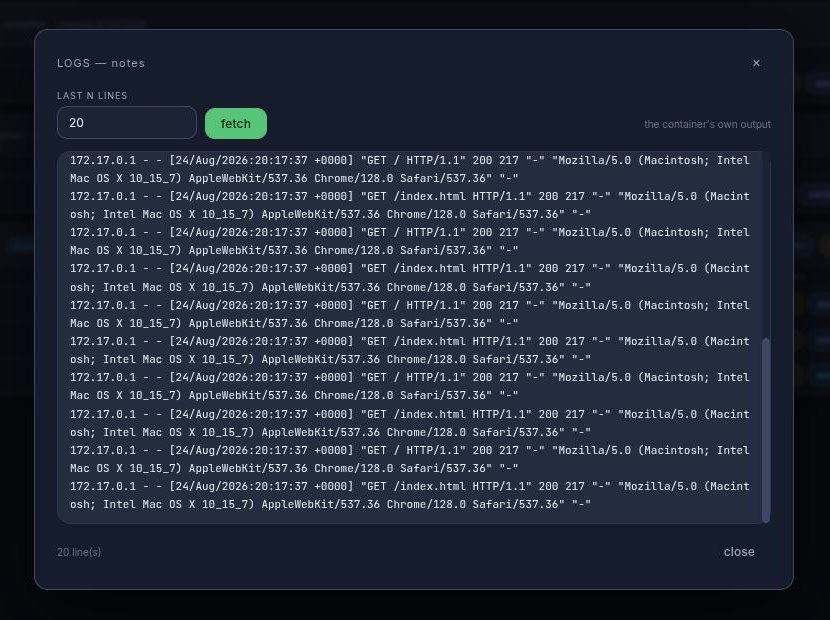This screenshot has height=620, width=830.
Task: Click the "20 line(s)" status text
Action: tap(79, 552)
